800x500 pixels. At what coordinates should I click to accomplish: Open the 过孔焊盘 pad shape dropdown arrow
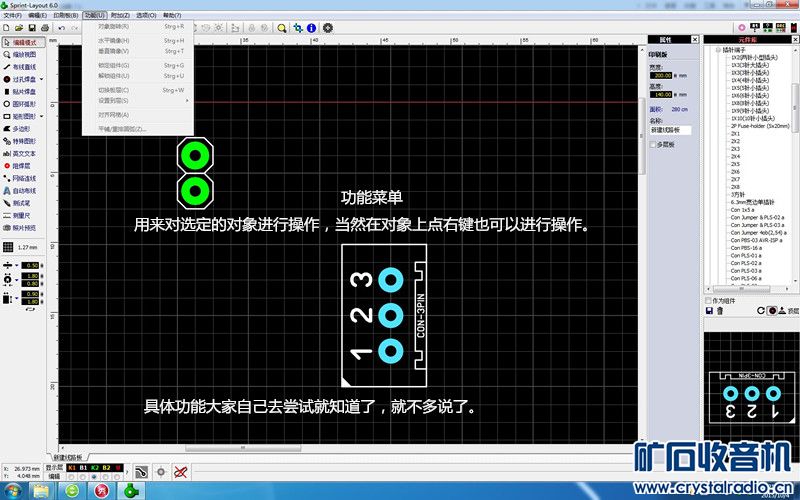point(43,78)
